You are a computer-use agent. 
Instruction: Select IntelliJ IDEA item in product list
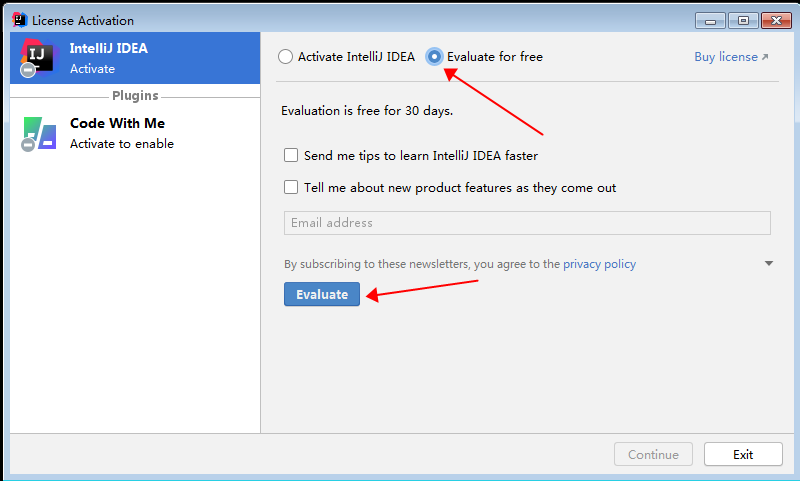(x=135, y=58)
